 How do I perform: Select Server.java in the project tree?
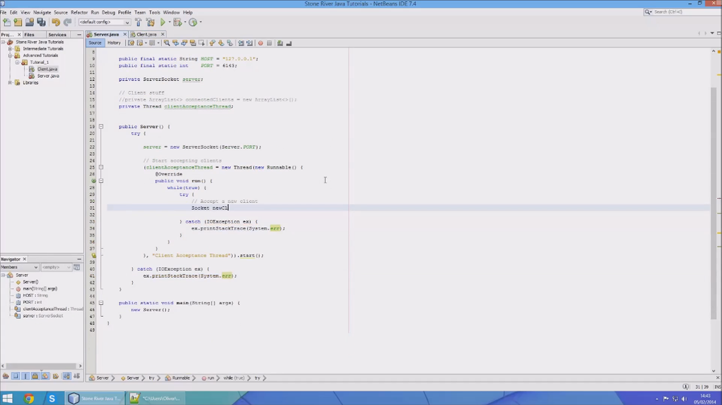pyautogui.click(x=48, y=75)
